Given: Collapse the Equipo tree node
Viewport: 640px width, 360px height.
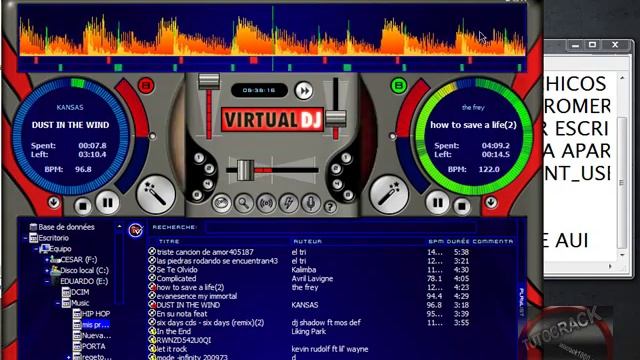Looking at the screenshot, I should click(x=36, y=249).
